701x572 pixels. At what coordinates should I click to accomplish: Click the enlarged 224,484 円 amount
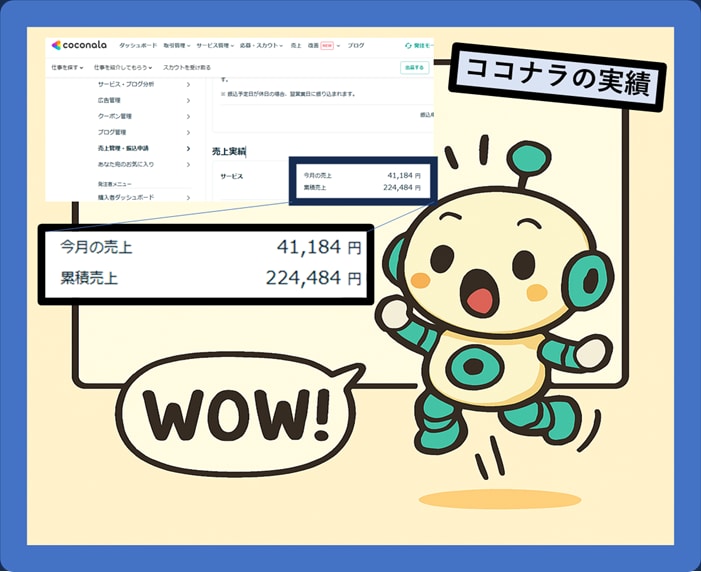pos(313,278)
